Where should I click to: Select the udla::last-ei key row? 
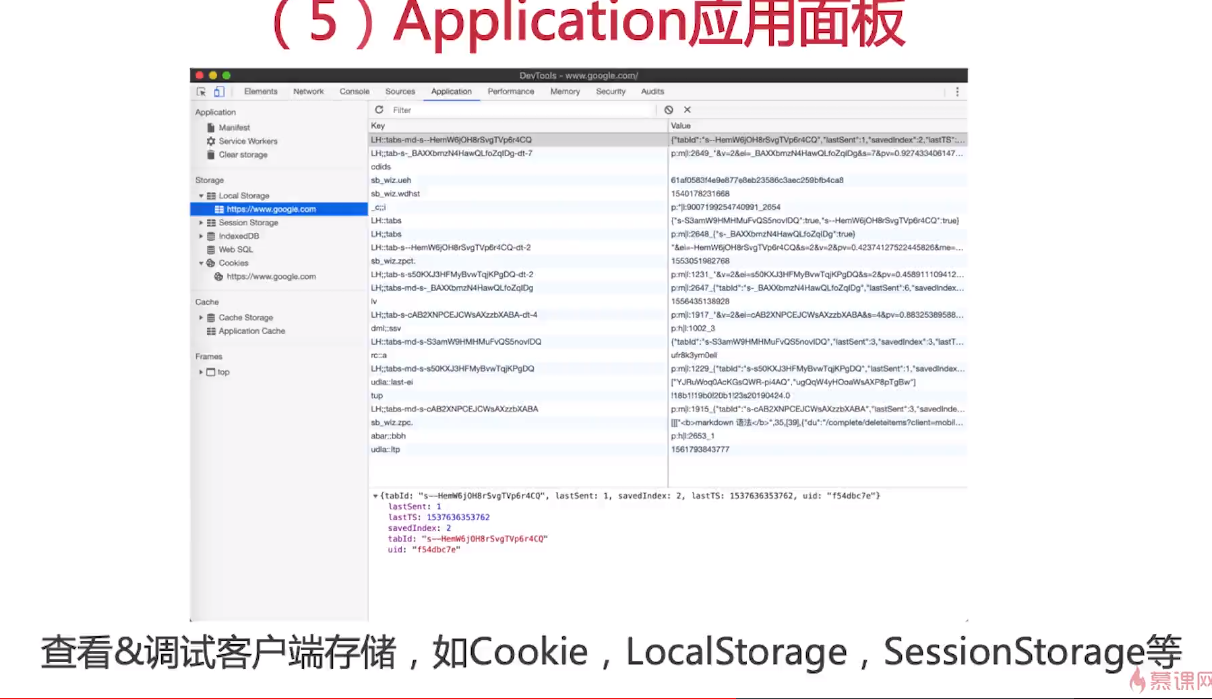point(667,382)
